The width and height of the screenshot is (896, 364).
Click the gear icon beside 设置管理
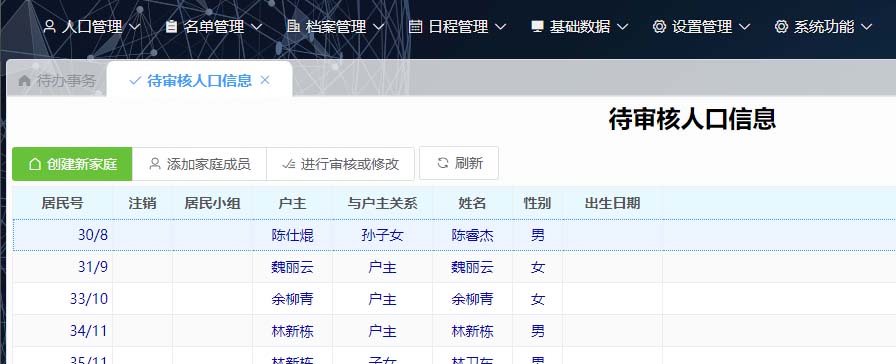pos(659,26)
